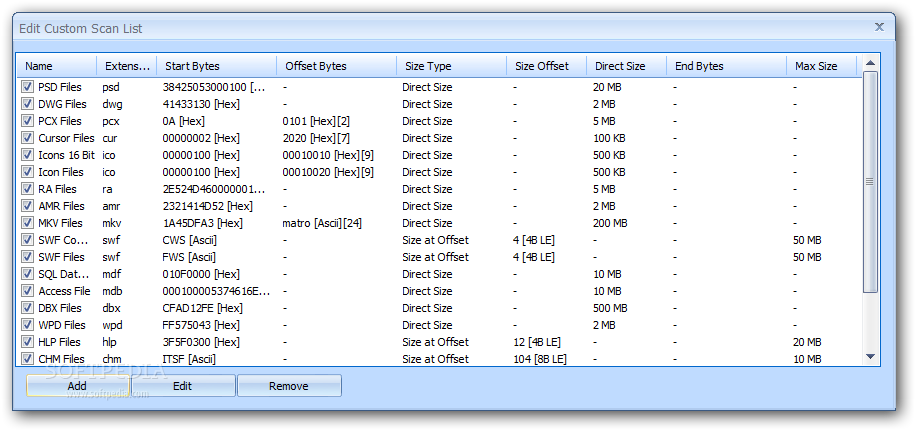Toggle the WPD Files checkbox

[27, 325]
